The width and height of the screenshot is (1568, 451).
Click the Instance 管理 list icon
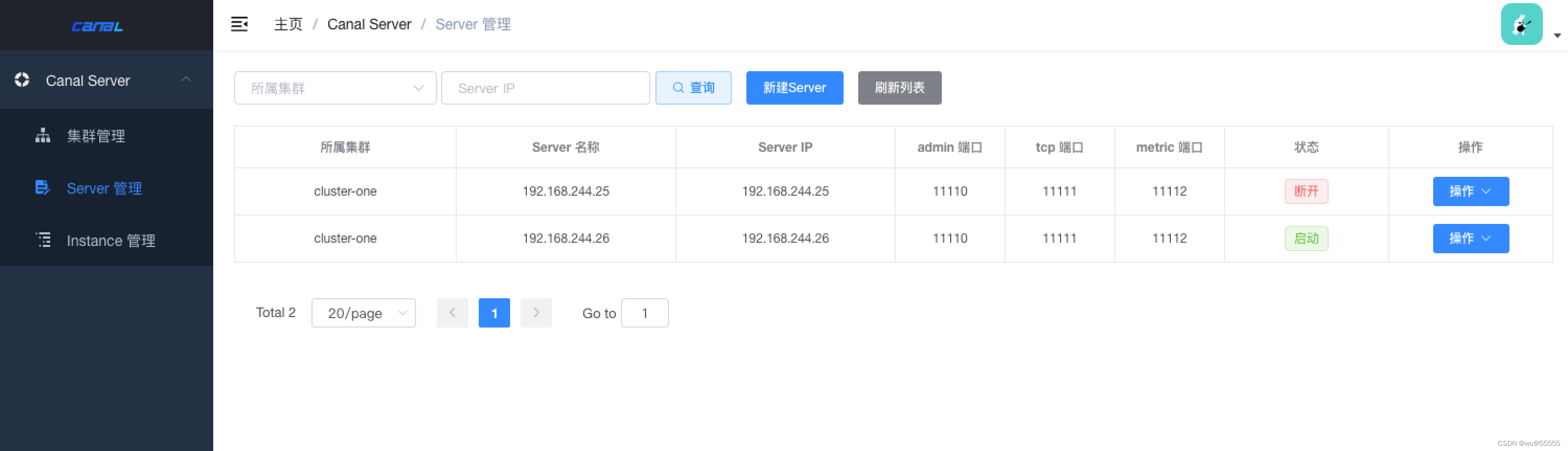click(x=43, y=240)
